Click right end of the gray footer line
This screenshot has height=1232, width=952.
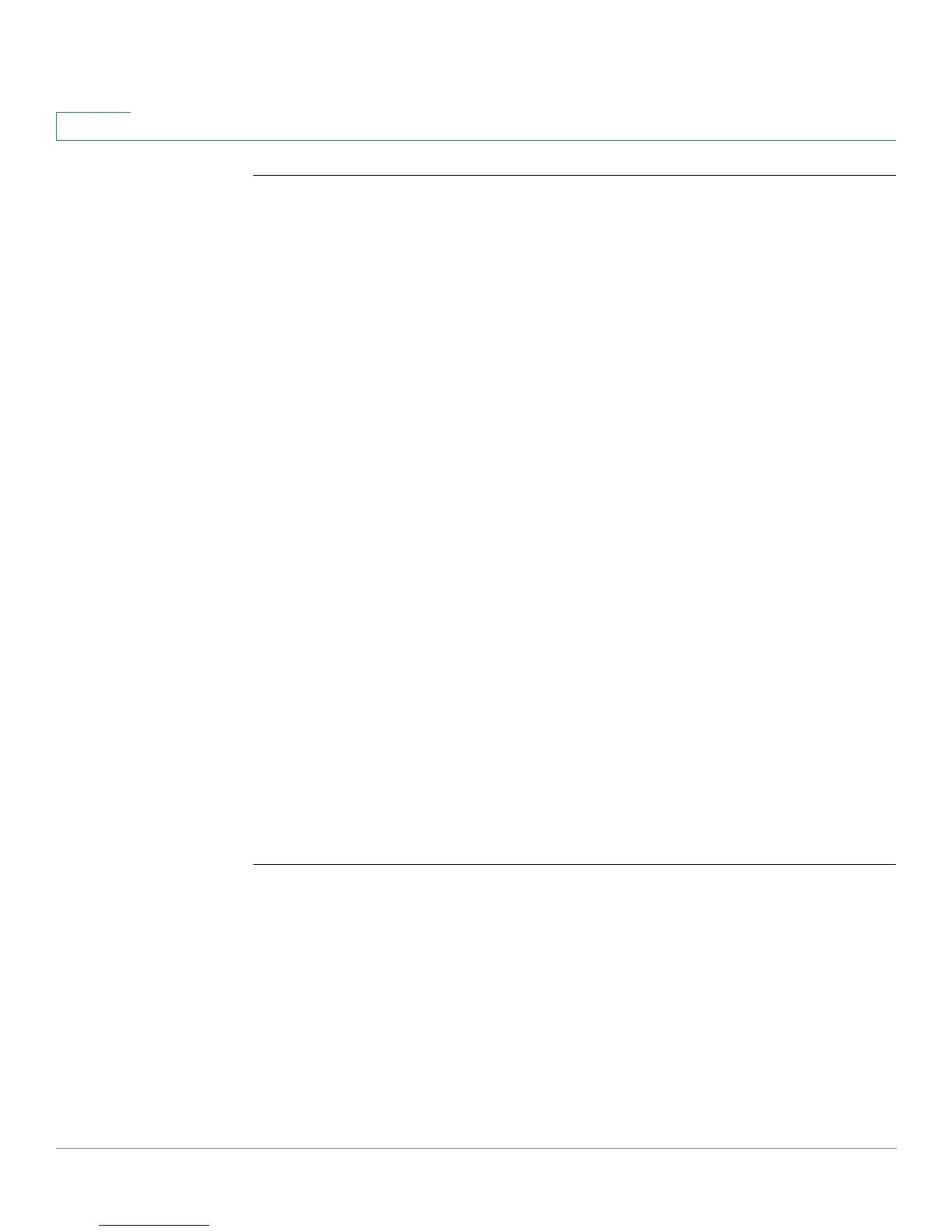893,1148
